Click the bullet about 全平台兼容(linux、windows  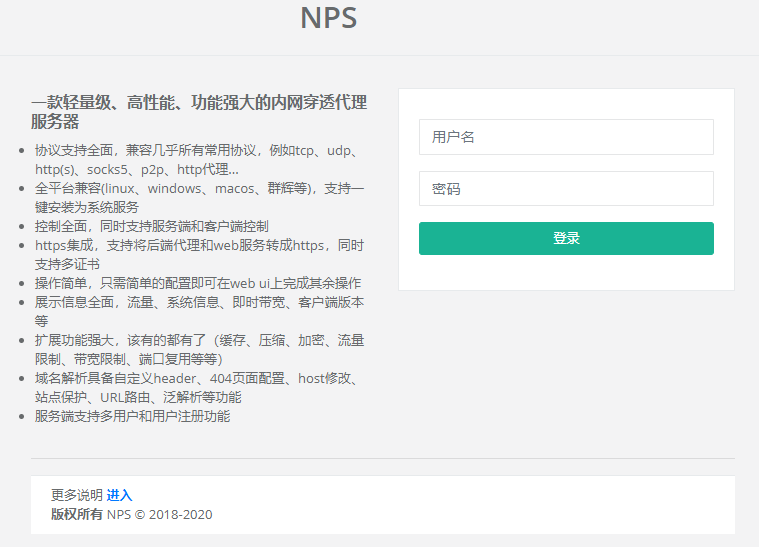pos(199,198)
